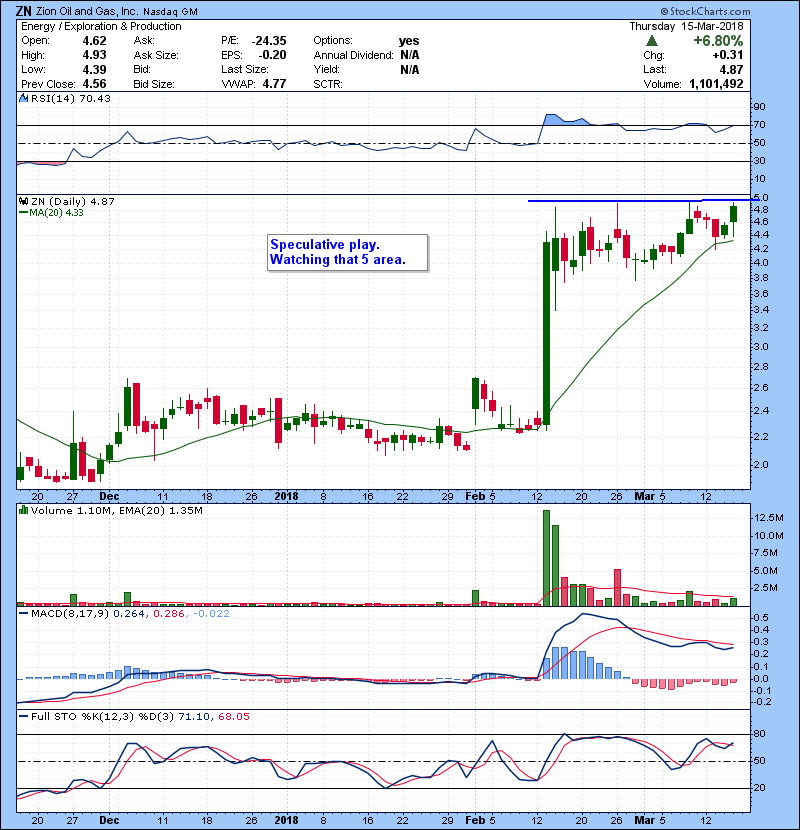The width and height of the screenshot is (800, 830).
Task: Click the green MA(20) legend line marker
Action: tap(23, 213)
